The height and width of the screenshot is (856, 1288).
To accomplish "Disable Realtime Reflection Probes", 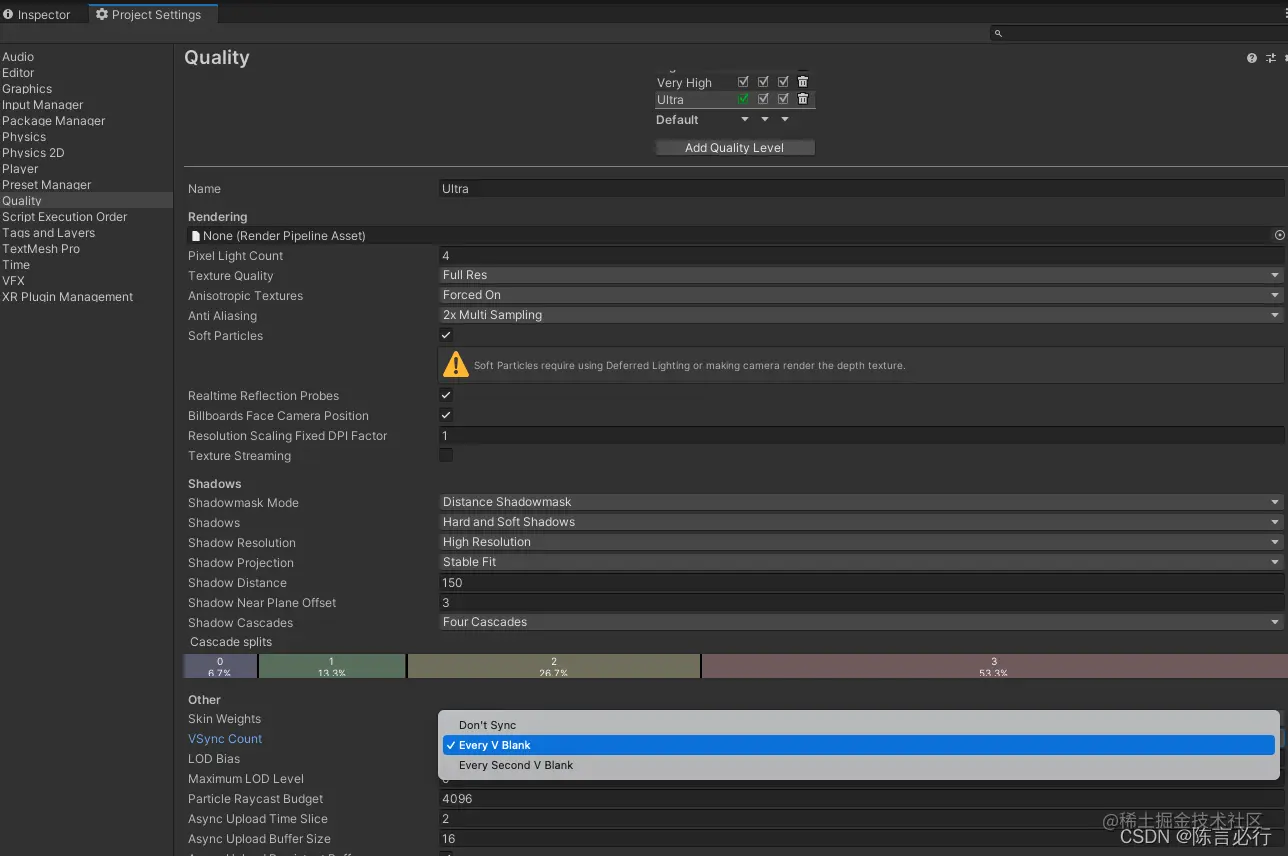I will coord(446,395).
